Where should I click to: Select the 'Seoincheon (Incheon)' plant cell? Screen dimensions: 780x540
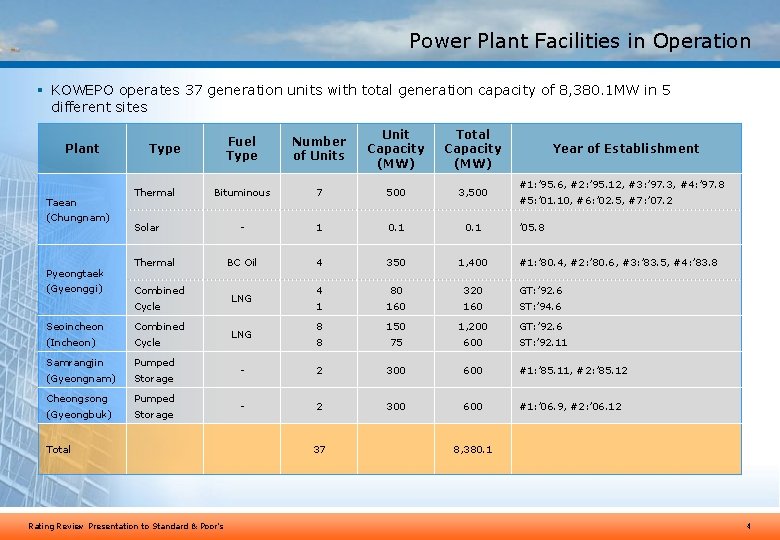82,334
